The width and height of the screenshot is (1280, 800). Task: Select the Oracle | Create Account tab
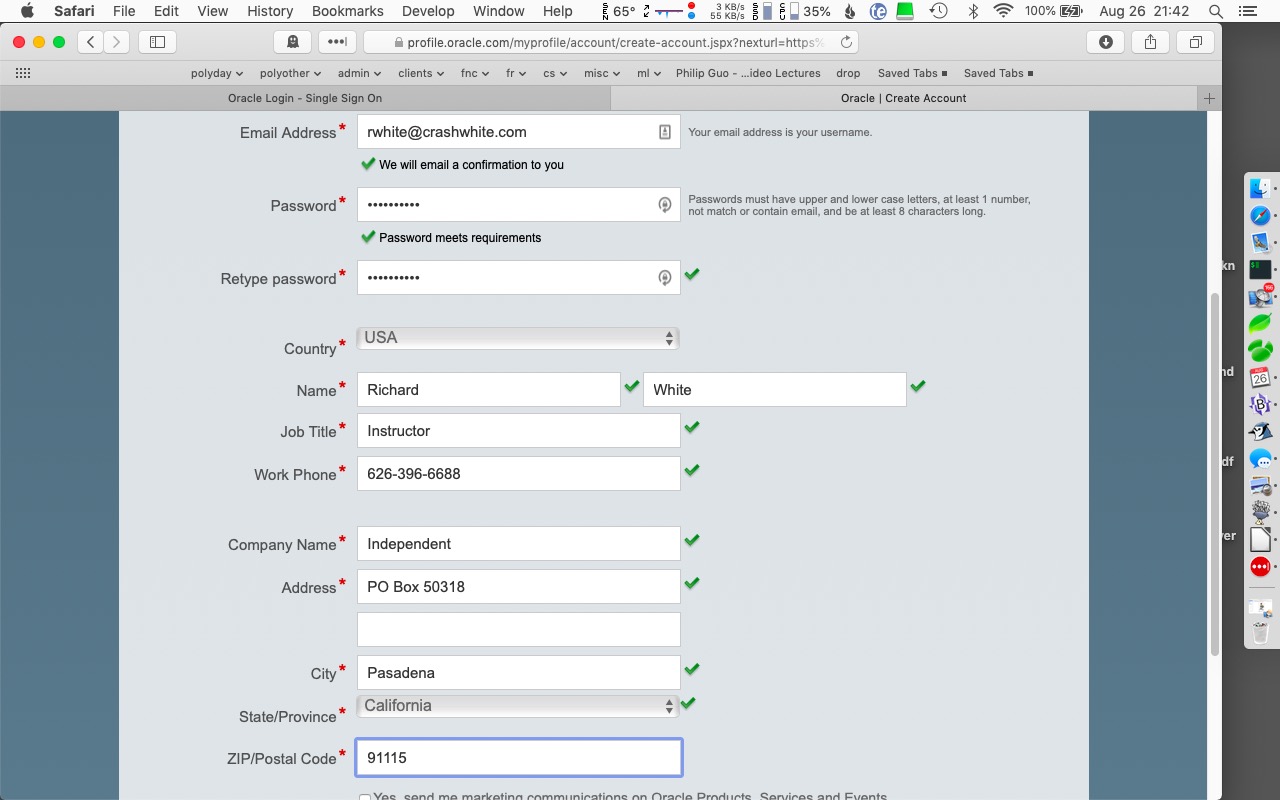[x=904, y=98]
